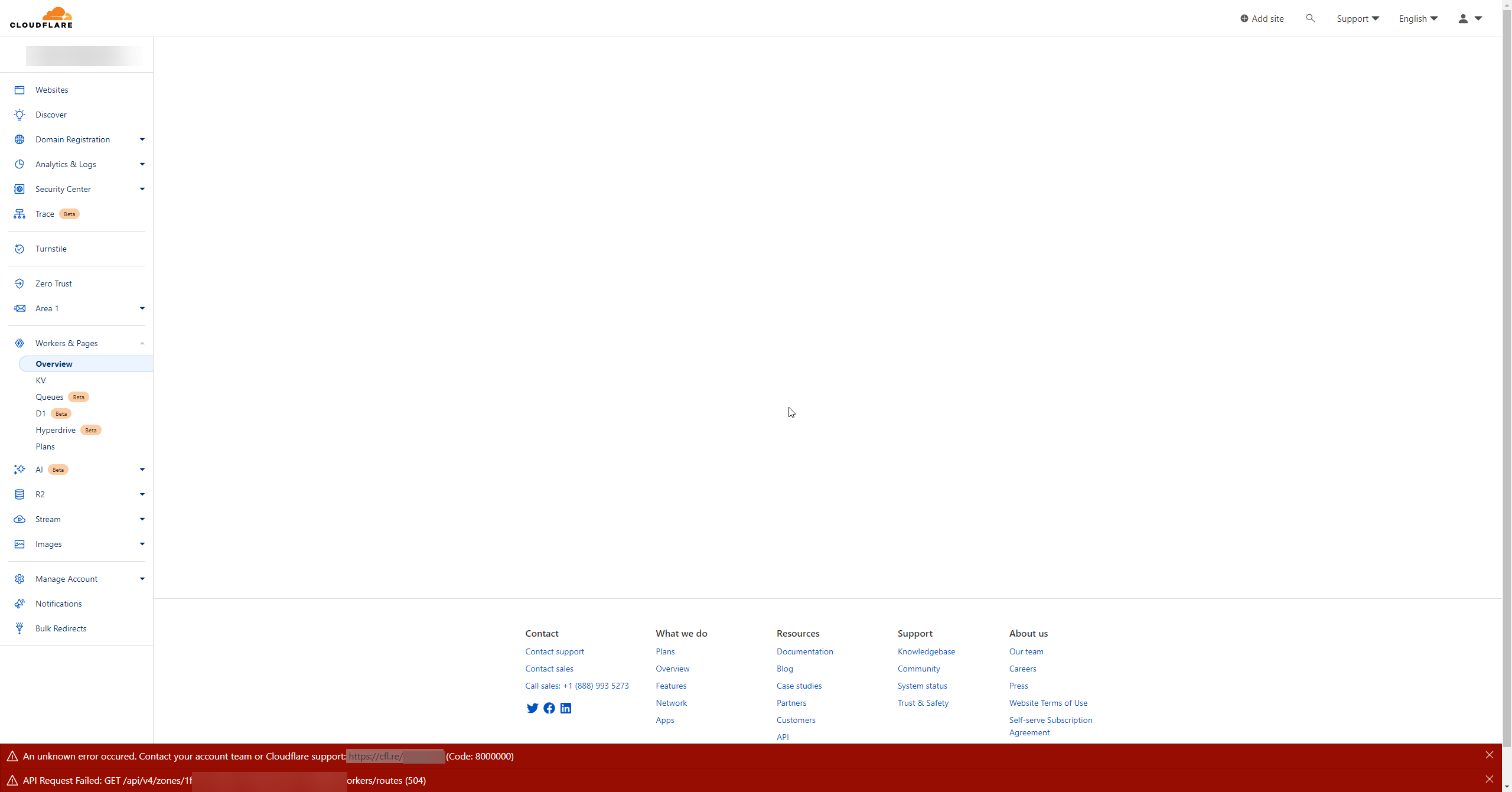Dismiss the unknown error banner
This screenshot has width=1512, height=792.
point(1489,755)
